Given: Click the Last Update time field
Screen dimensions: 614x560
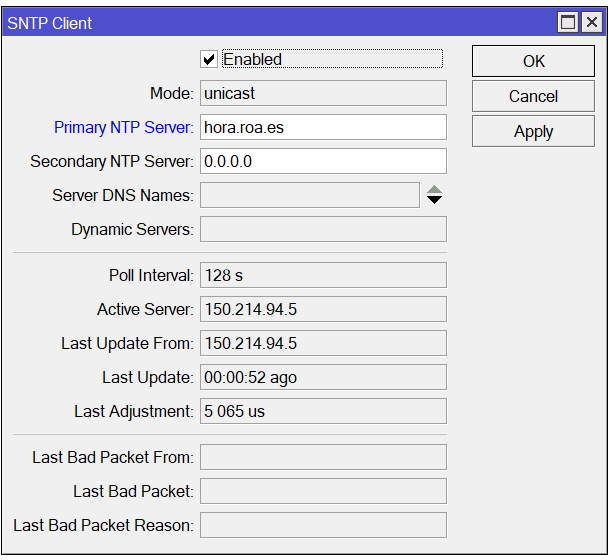Looking at the screenshot, I should [323, 377].
